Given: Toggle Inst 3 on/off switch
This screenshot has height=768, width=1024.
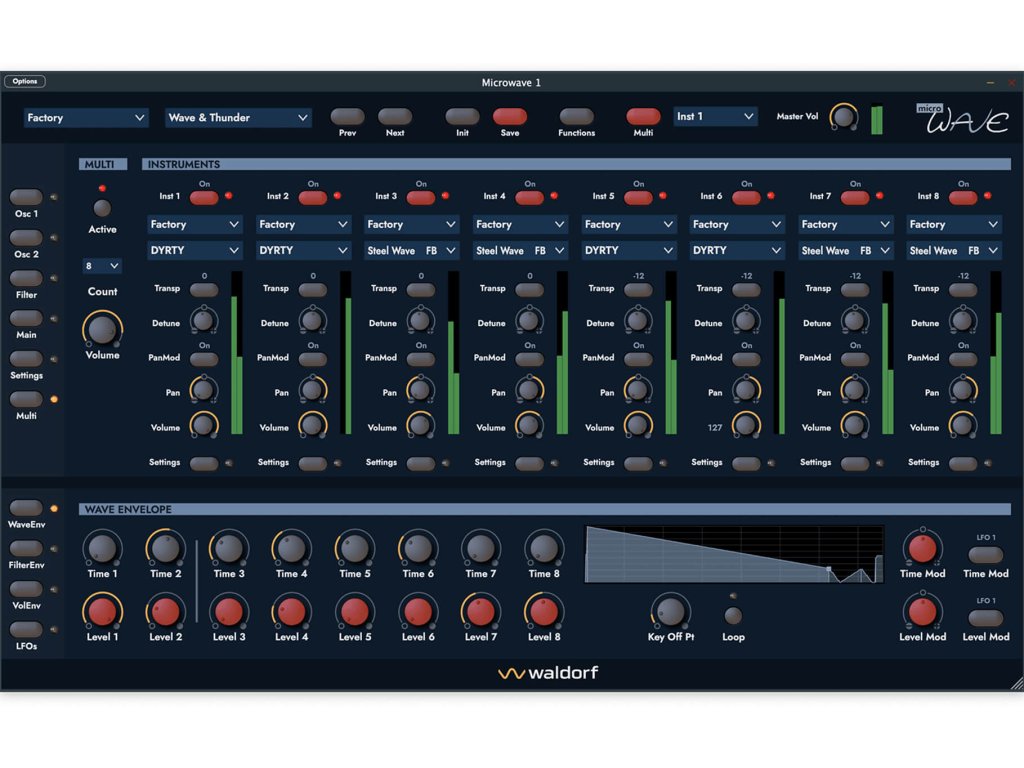Looking at the screenshot, I should point(421,197).
